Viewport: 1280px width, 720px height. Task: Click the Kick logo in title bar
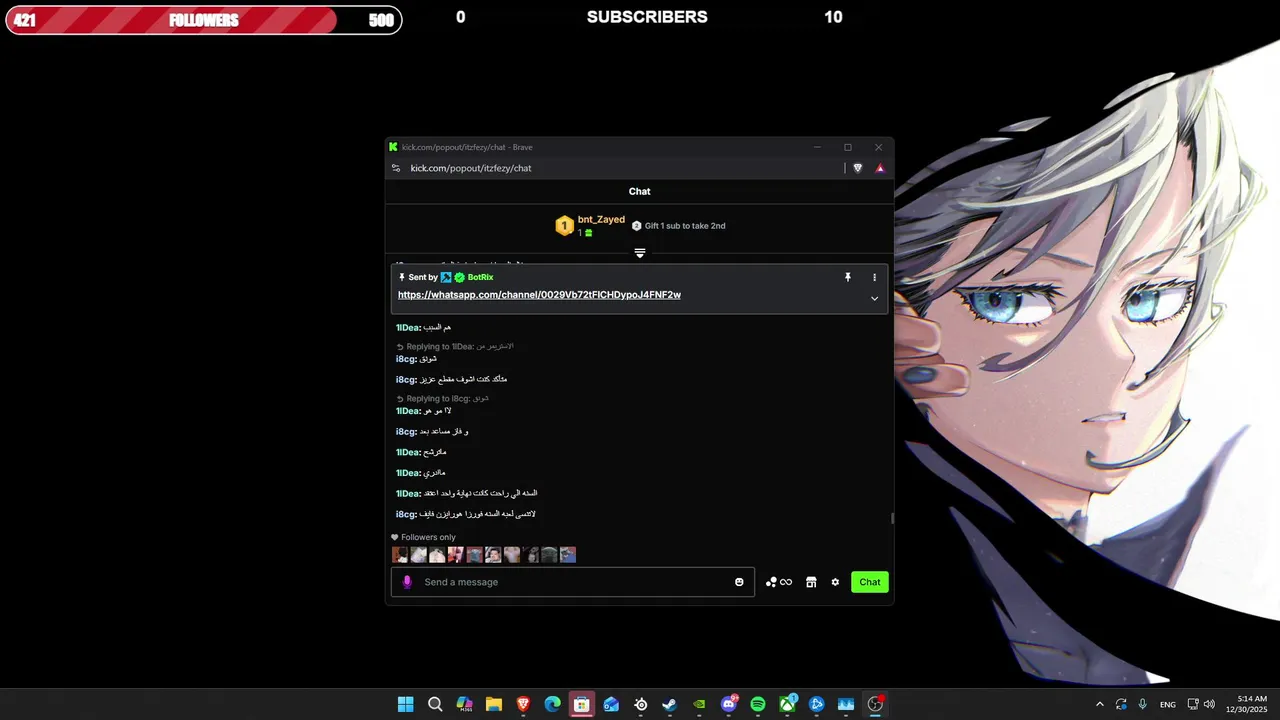click(393, 147)
